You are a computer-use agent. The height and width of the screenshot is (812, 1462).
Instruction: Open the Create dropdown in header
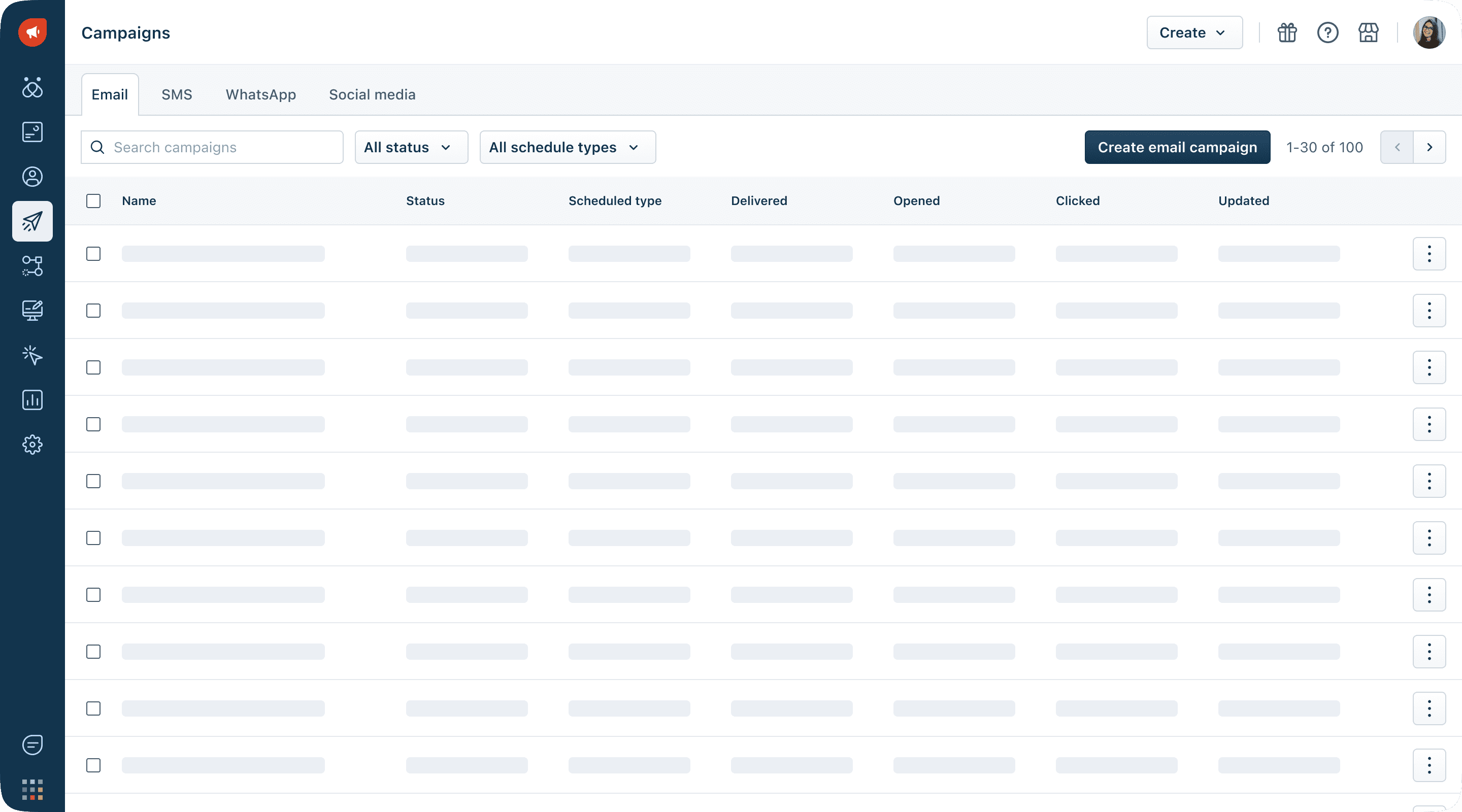(1194, 33)
